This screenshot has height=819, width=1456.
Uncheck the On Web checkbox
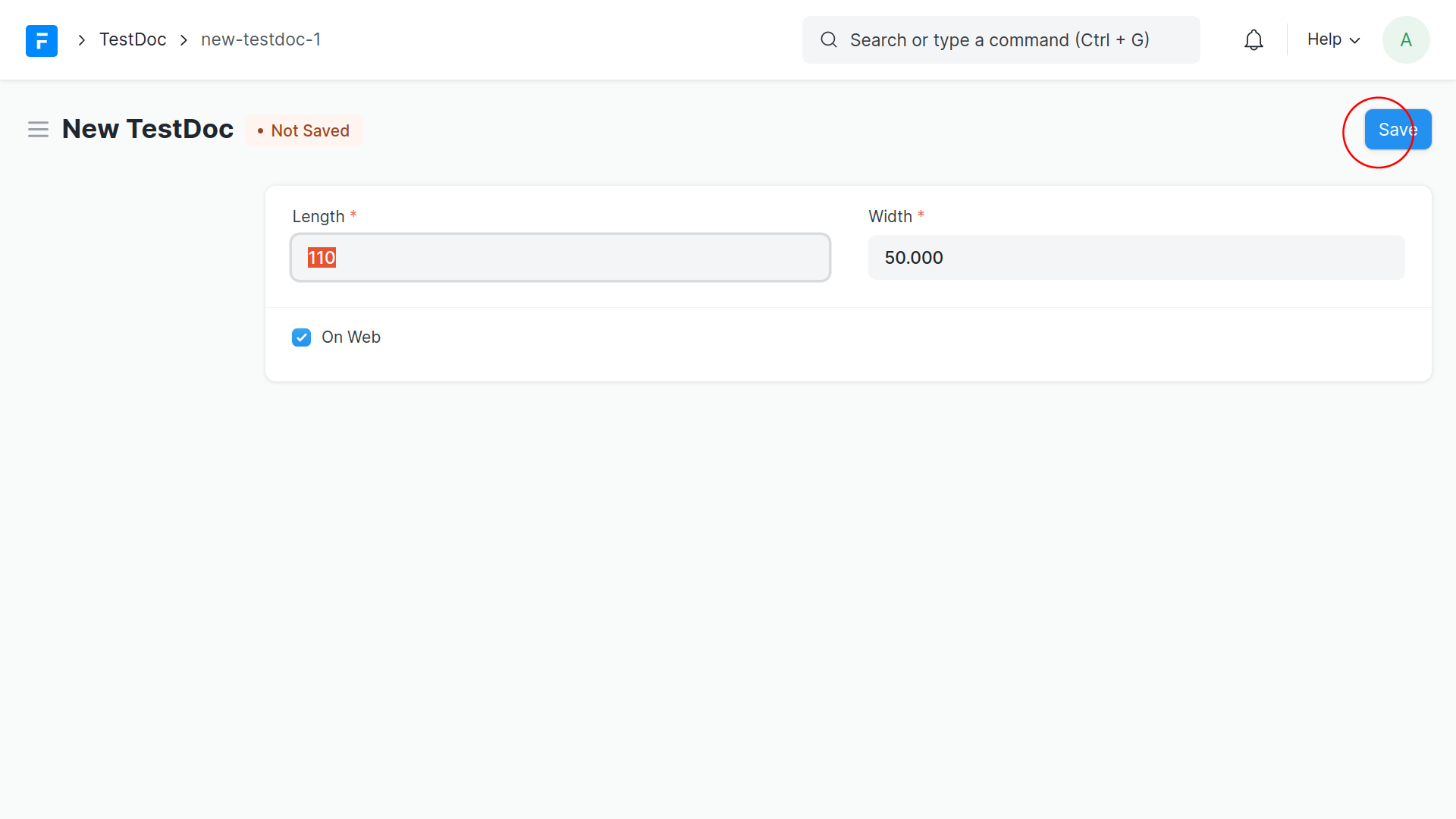[x=301, y=337]
